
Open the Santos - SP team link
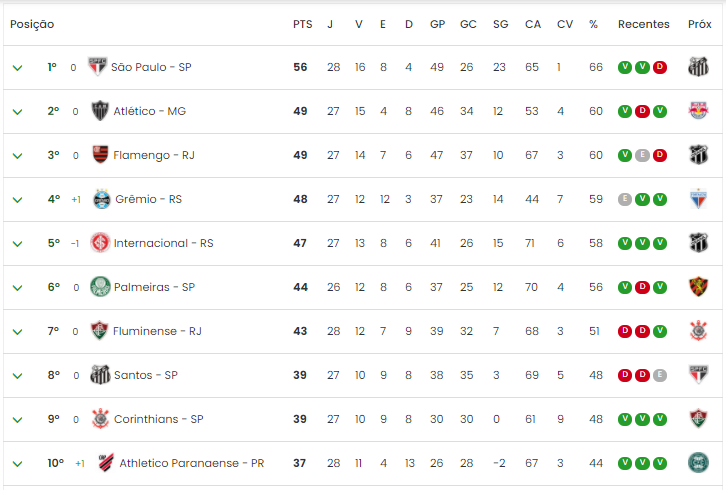tap(146, 375)
